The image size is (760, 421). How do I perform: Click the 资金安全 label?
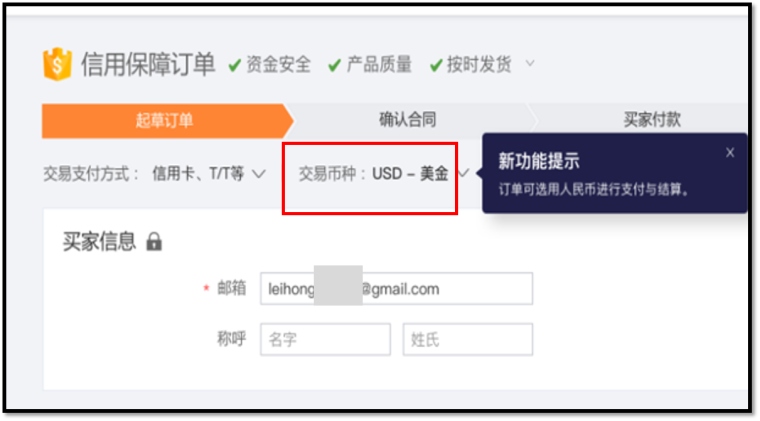click(x=279, y=64)
